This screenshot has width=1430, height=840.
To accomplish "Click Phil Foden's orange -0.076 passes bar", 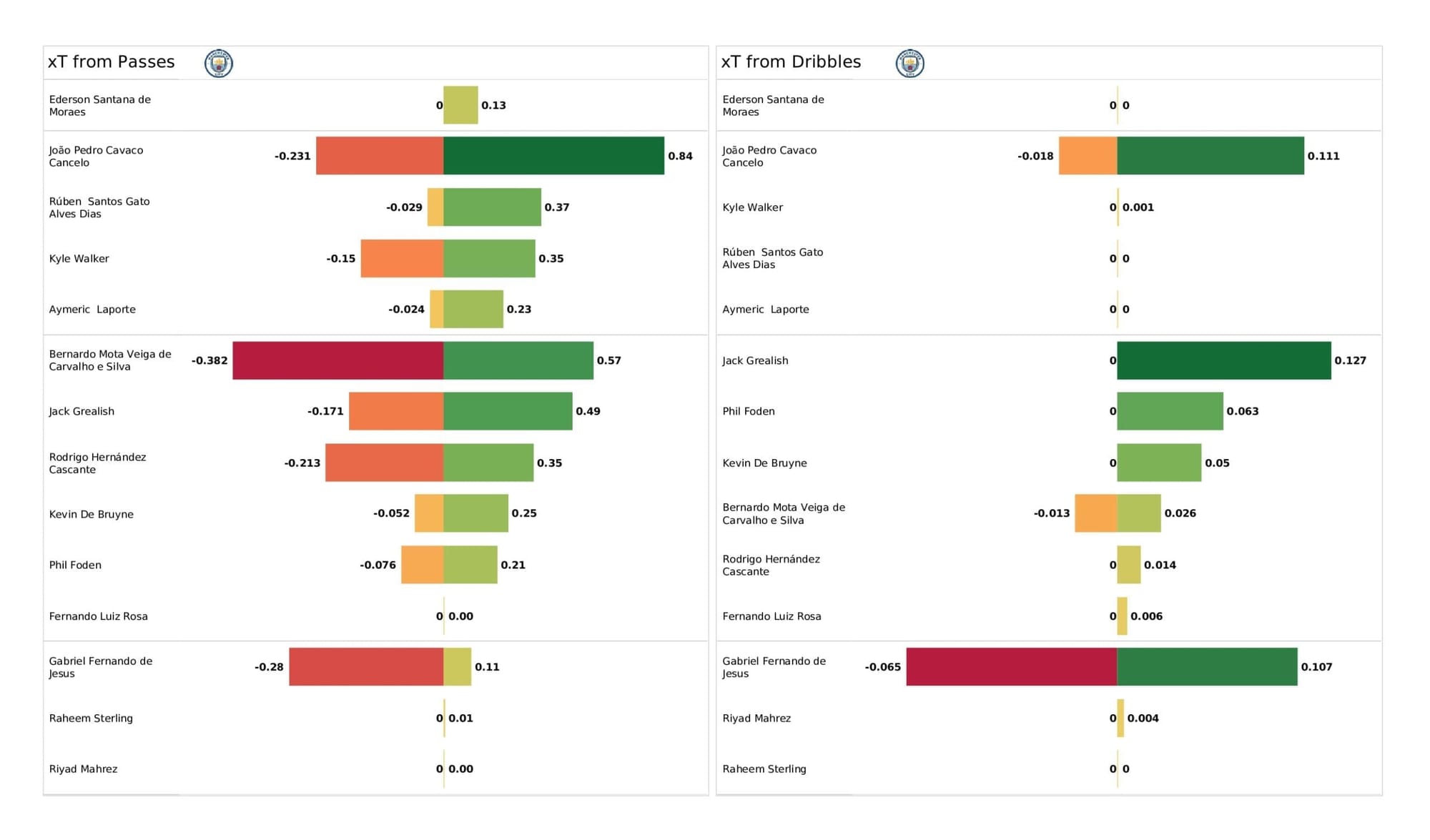I will coord(422,565).
